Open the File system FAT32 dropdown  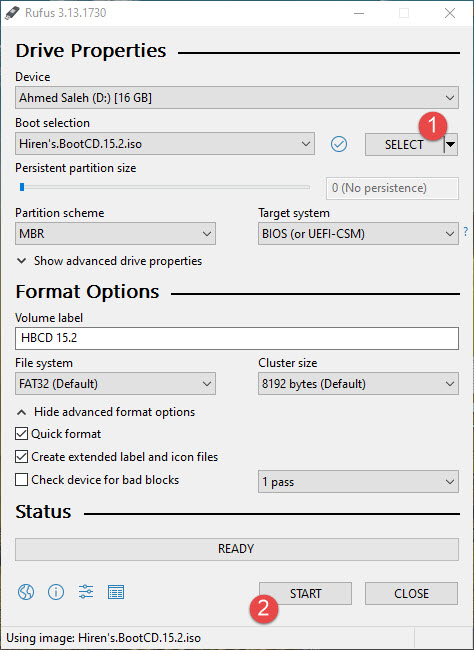[x=115, y=383]
